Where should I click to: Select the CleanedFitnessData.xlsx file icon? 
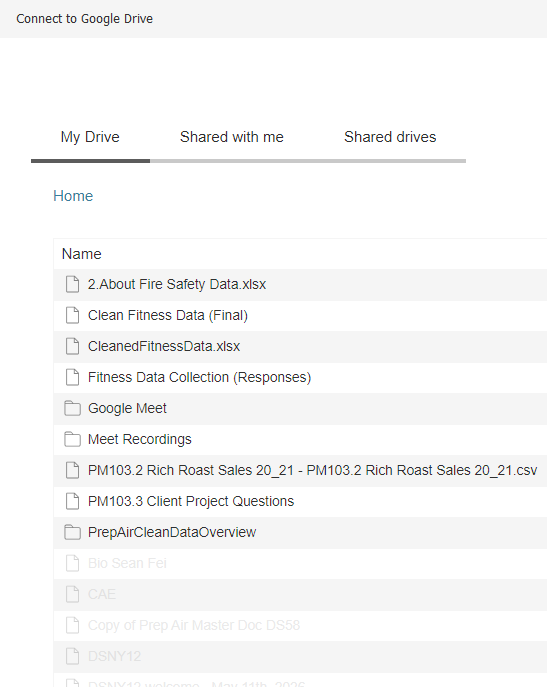pyautogui.click(x=72, y=346)
